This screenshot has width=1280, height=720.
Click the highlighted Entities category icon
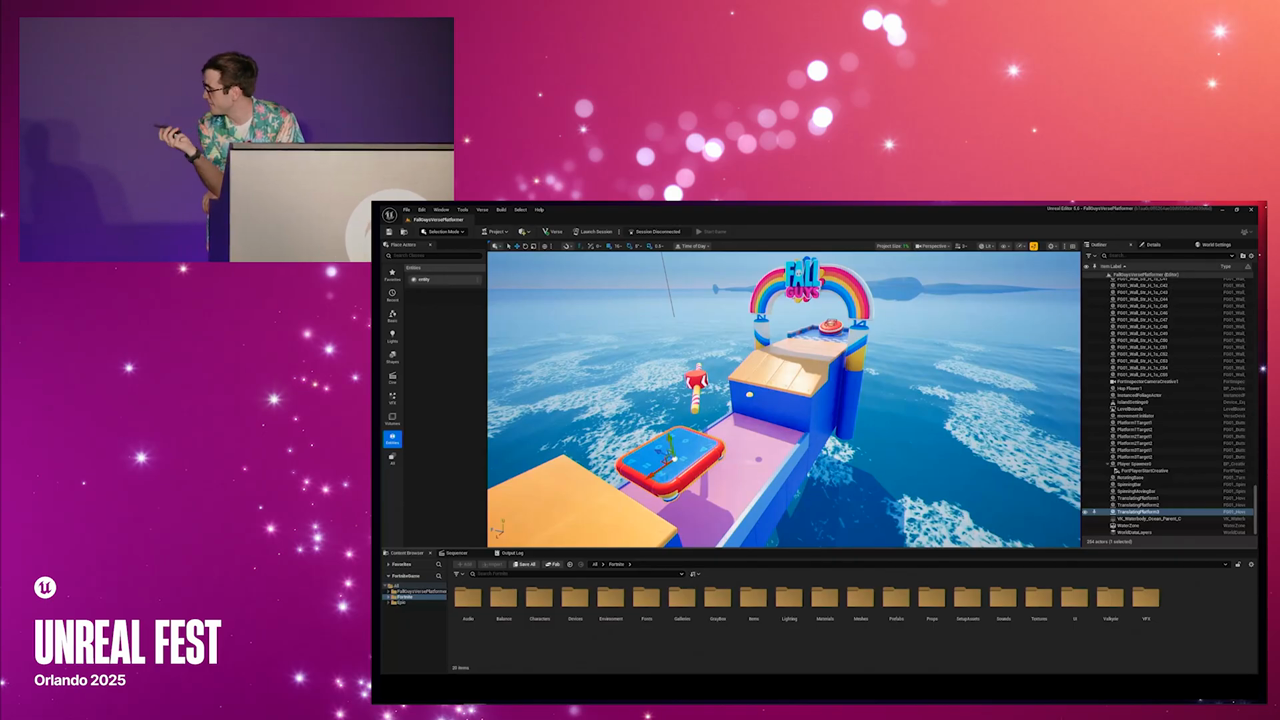point(392,438)
